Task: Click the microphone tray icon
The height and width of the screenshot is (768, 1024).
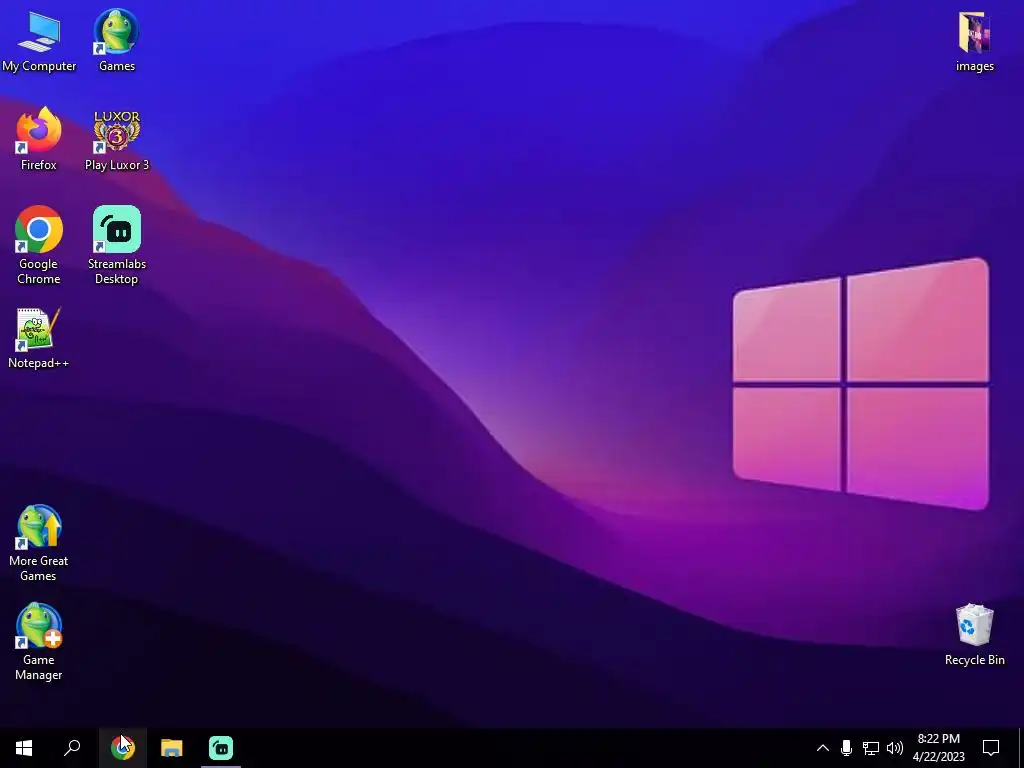Action: 846,748
